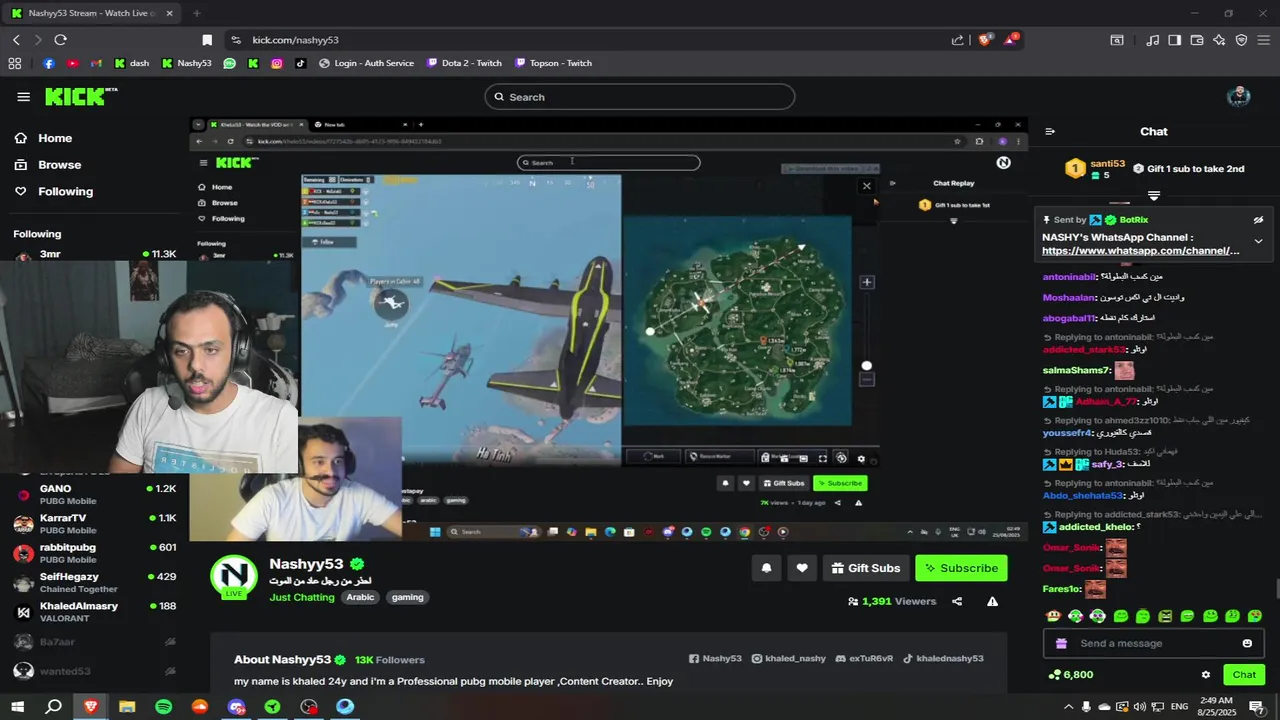Viewport: 1280px width, 720px height.
Task: Open the Leo AI sparkle icon
Action: point(1219,40)
